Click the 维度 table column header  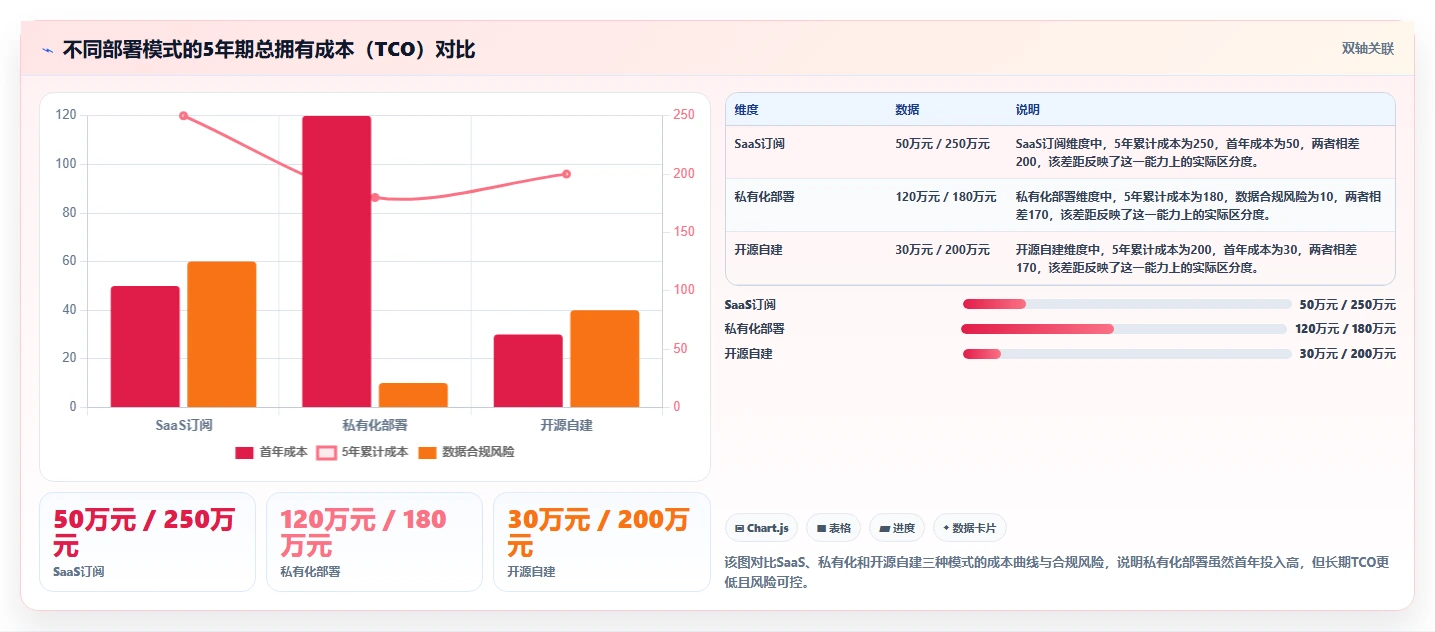[746, 109]
